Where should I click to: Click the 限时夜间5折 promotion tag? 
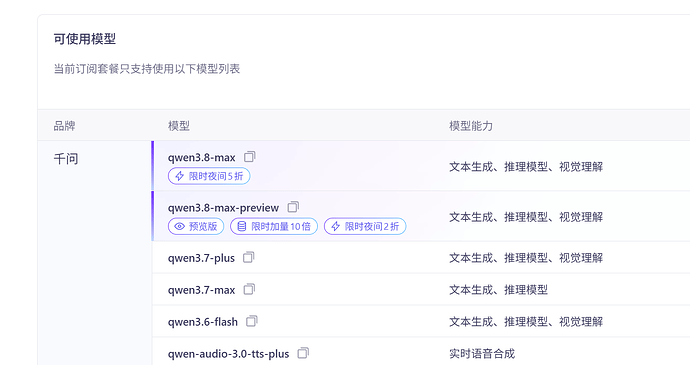tap(209, 176)
